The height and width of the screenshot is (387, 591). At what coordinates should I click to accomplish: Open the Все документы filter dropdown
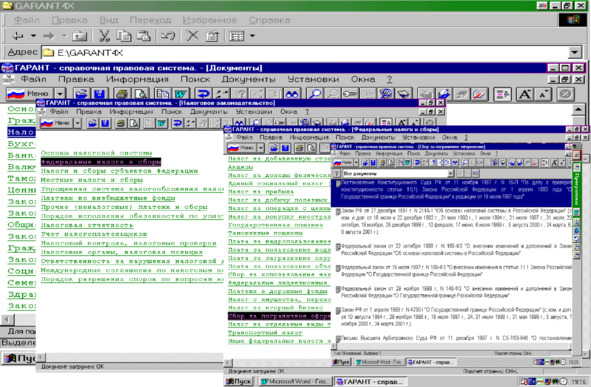(x=450, y=173)
